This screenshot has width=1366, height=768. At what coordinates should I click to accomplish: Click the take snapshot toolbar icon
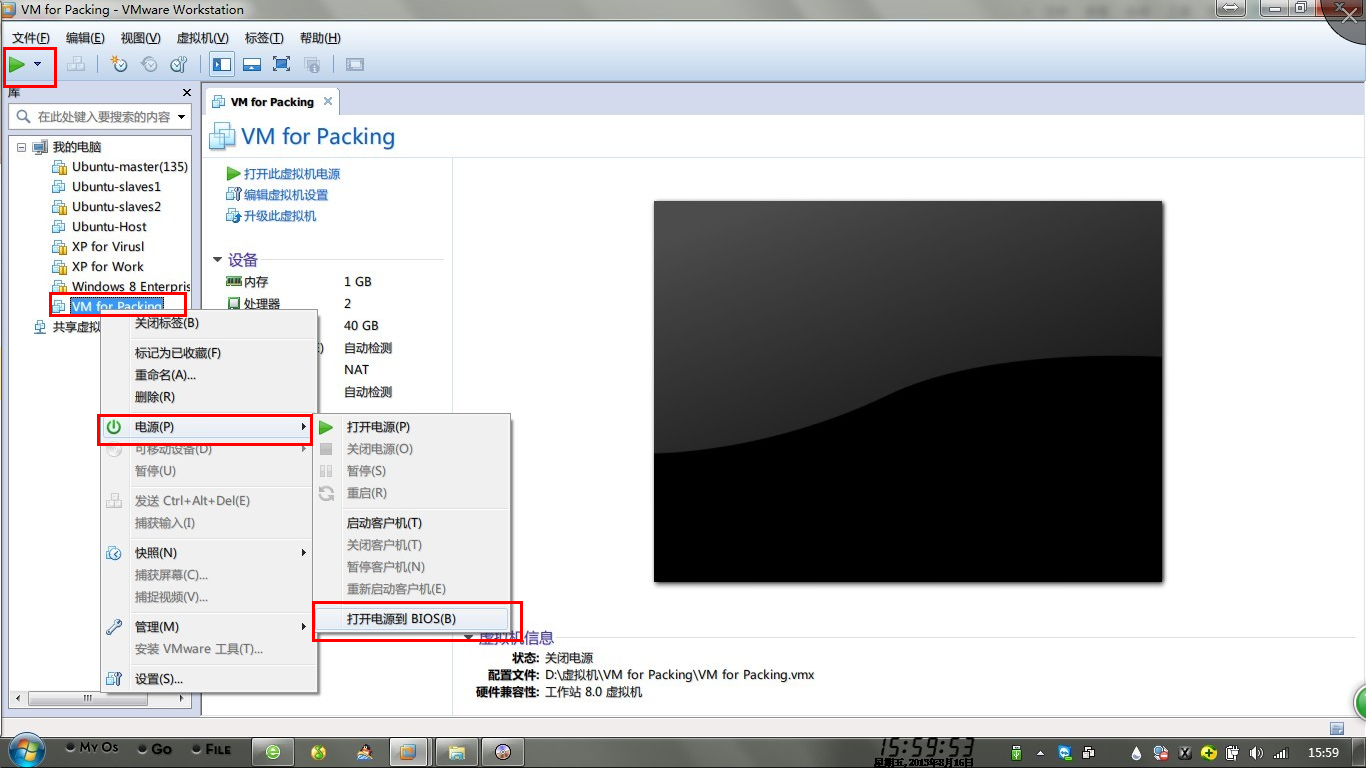click(x=119, y=65)
